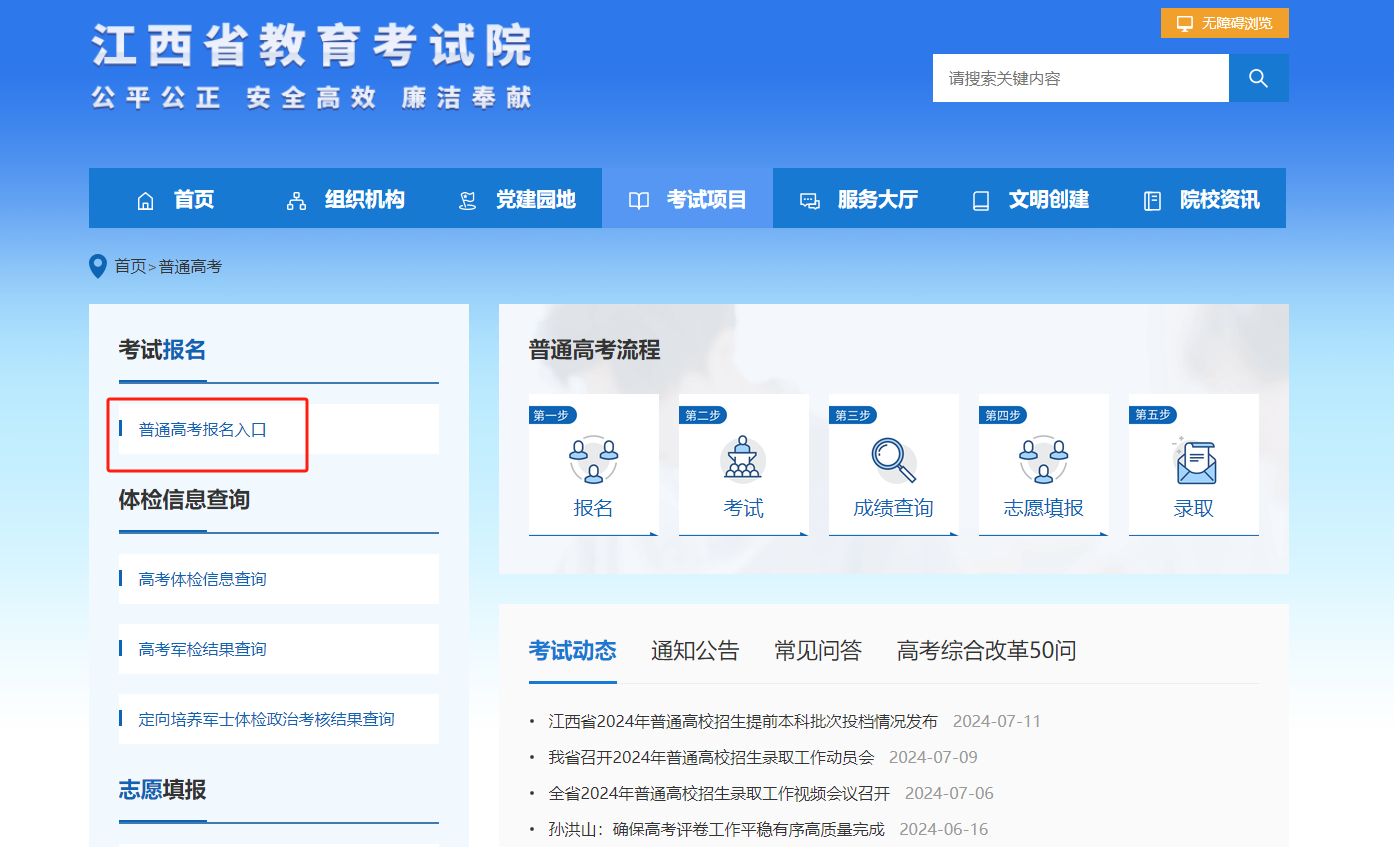Click the date 2024-07-09

[x=933, y=757]
